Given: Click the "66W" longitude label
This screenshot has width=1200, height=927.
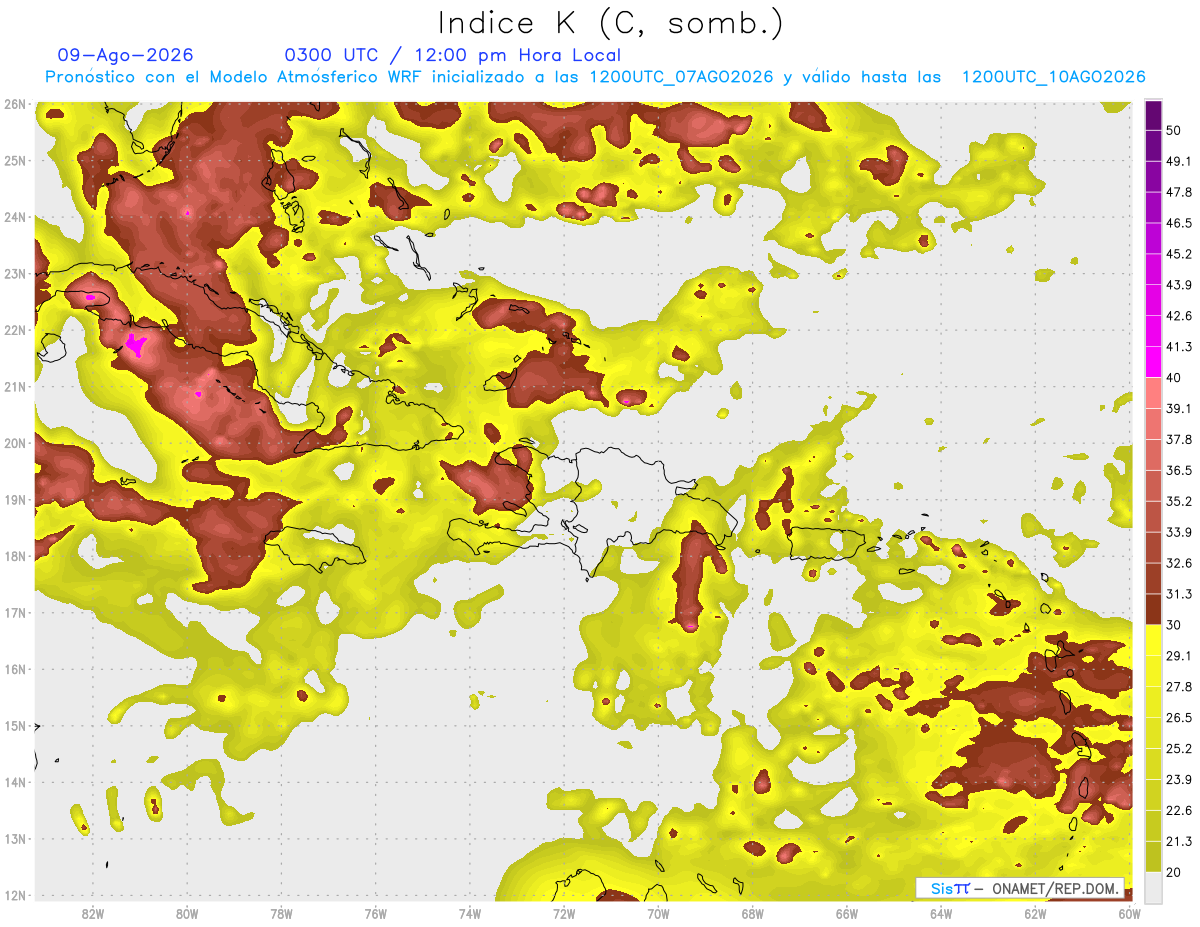Looking at the screenshot, I should coord(847,913).
